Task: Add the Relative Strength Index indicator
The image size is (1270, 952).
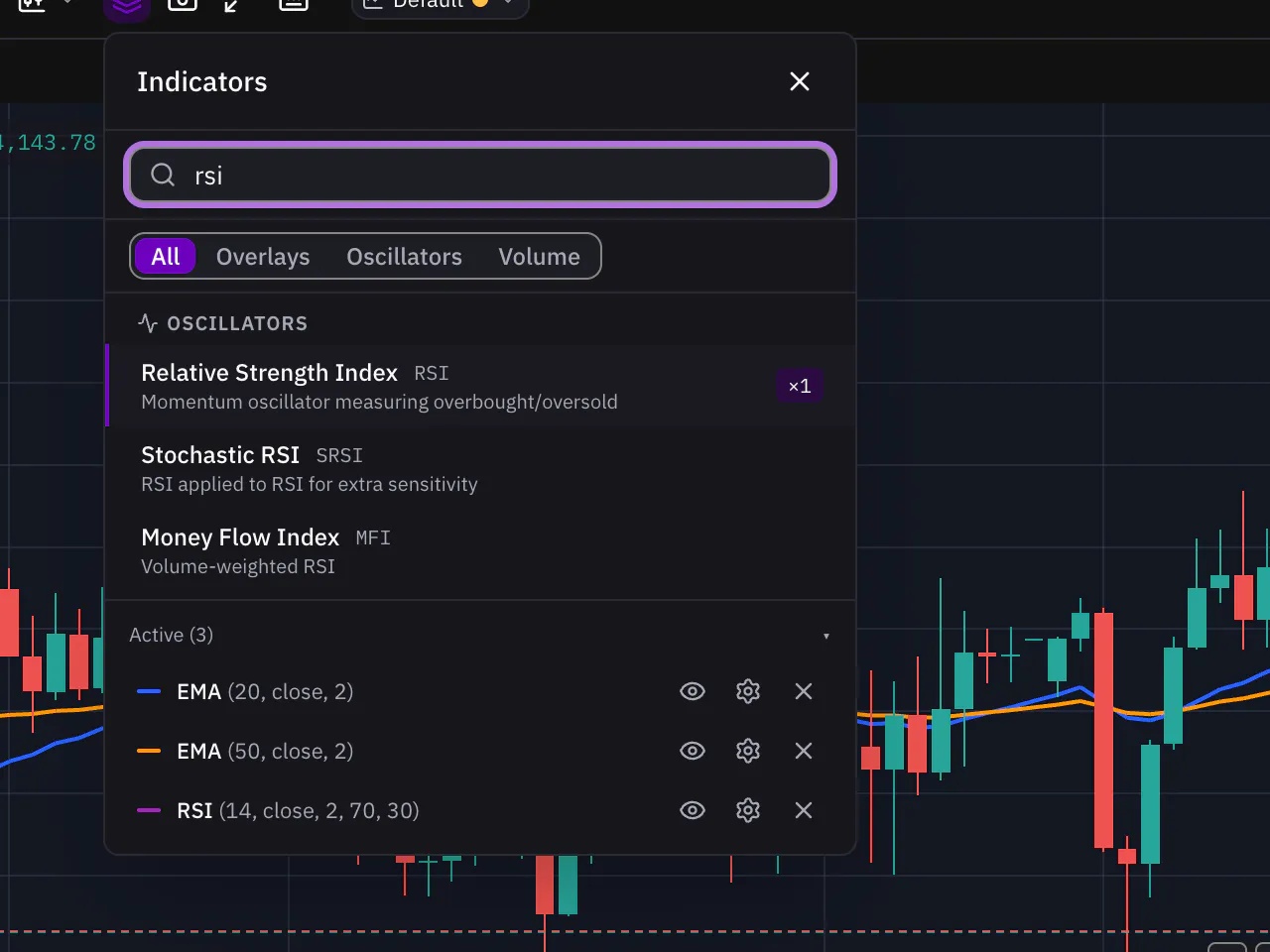Action: coord(480,386)
